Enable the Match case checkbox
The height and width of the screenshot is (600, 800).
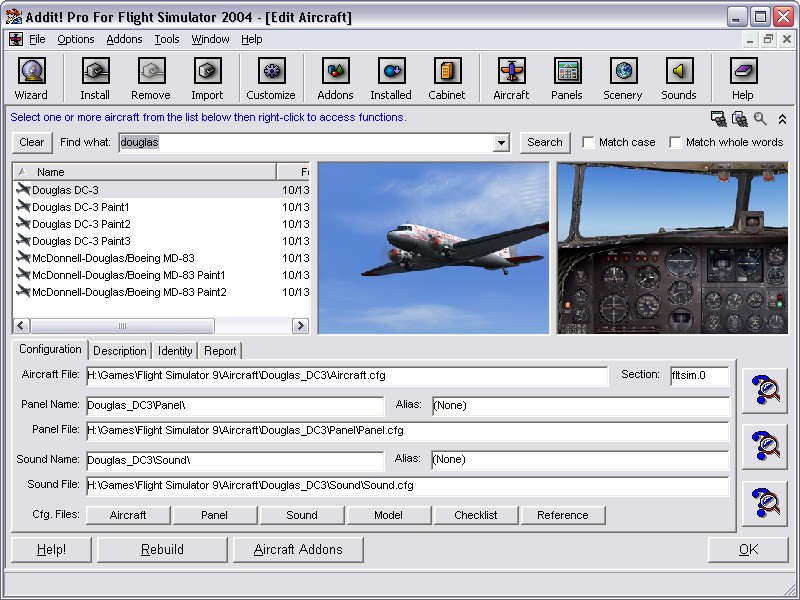[588, 142]
